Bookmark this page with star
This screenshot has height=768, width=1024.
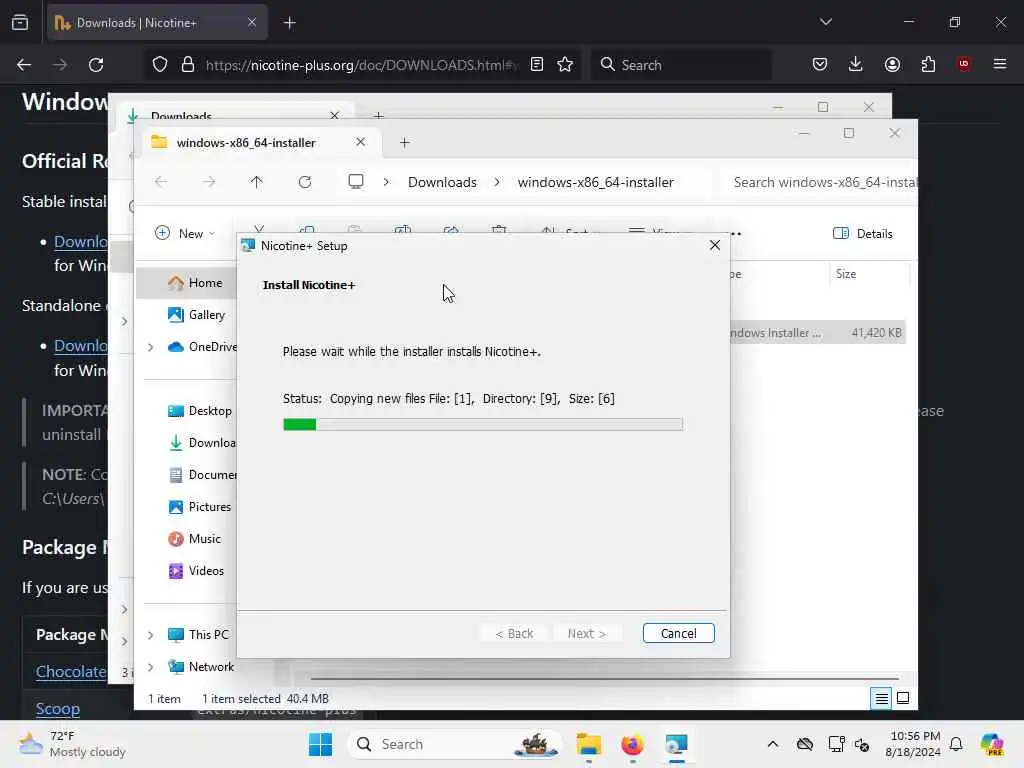[566, 64]
